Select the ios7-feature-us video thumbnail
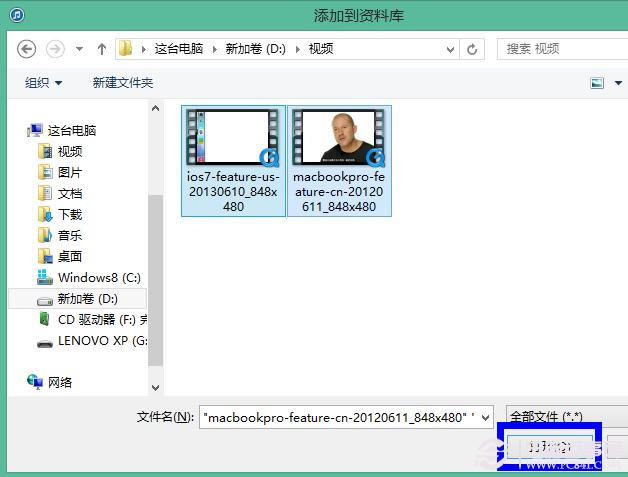 pyautogui.click(x=233, y=137)
